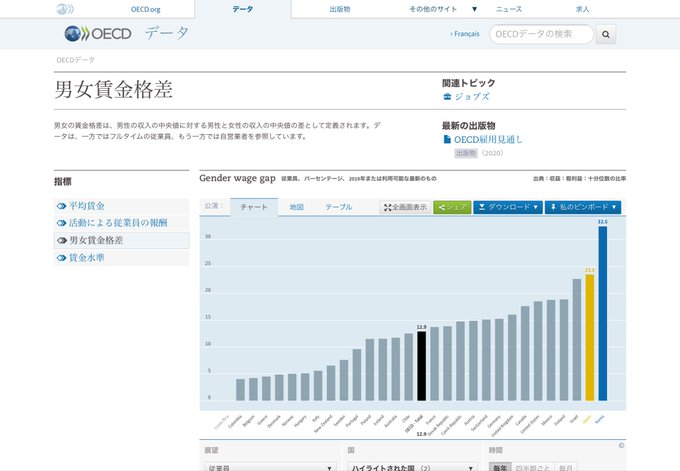680x471 pixels.
Task: Open the 従業員 perspective dropdown
Action: coord(270,468)
